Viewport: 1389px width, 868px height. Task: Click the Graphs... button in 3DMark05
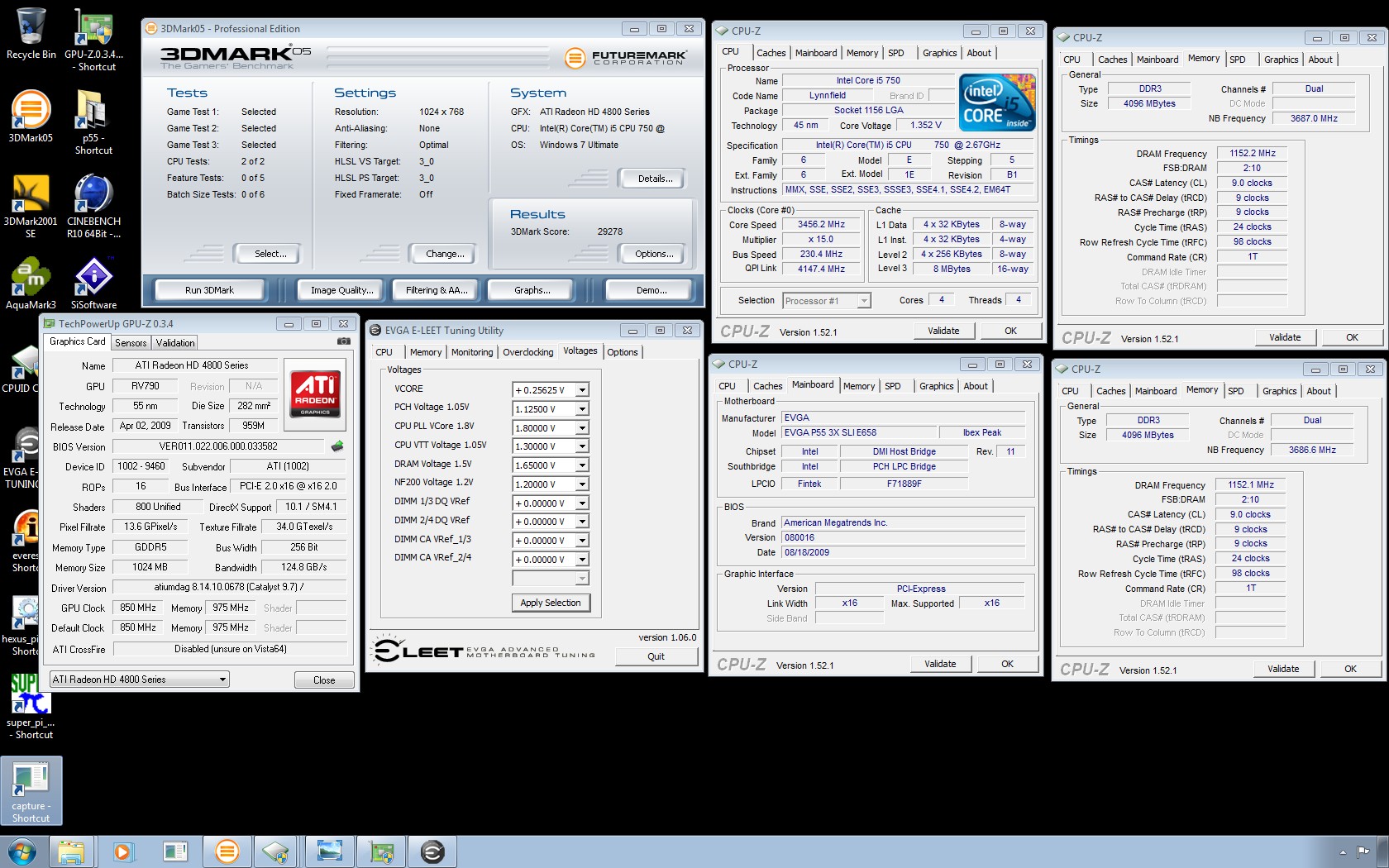(x=532, y=290)
